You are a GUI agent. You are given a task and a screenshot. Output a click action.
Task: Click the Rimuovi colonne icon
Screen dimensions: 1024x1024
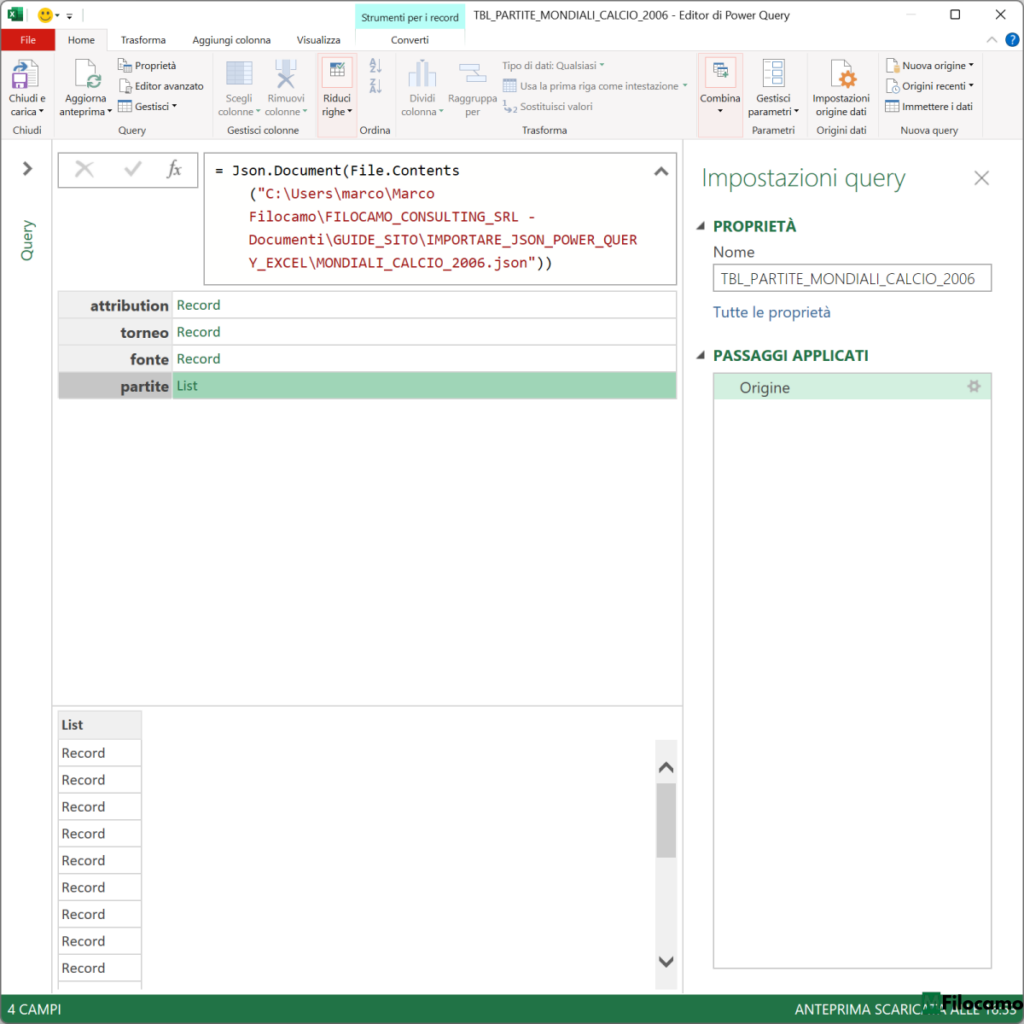tap(285, 74)
